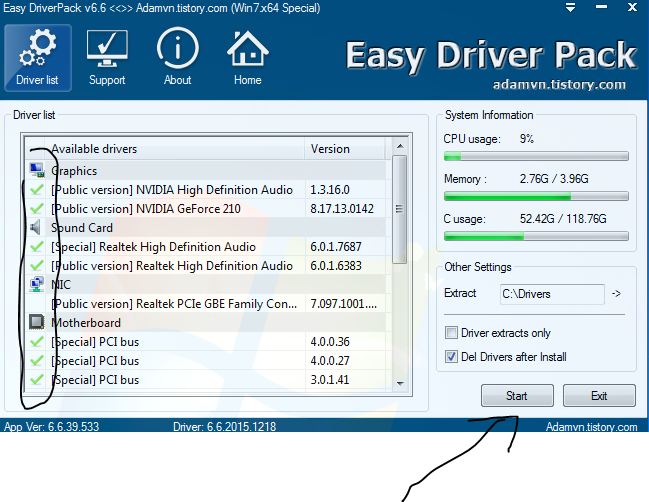Image resolution: width=649 pixels, height=502 pixels.
Task: Select the Realtek PCIe GBE Family Controller row
Action: [206, 303]
